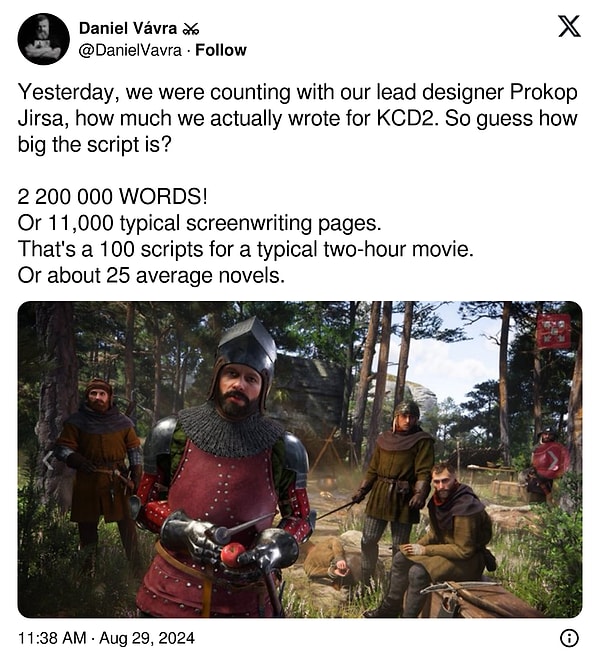Click the red next-image chevron arrow

552,461
